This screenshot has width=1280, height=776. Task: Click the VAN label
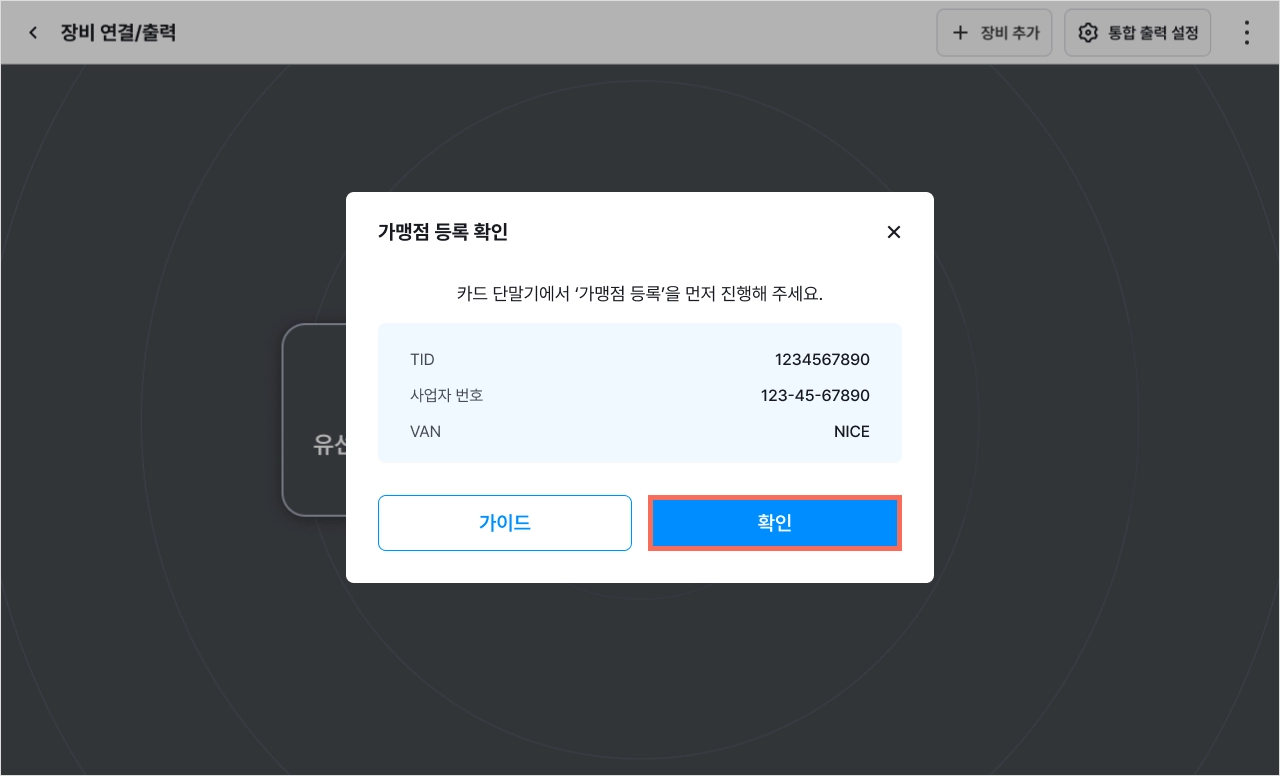425,432
